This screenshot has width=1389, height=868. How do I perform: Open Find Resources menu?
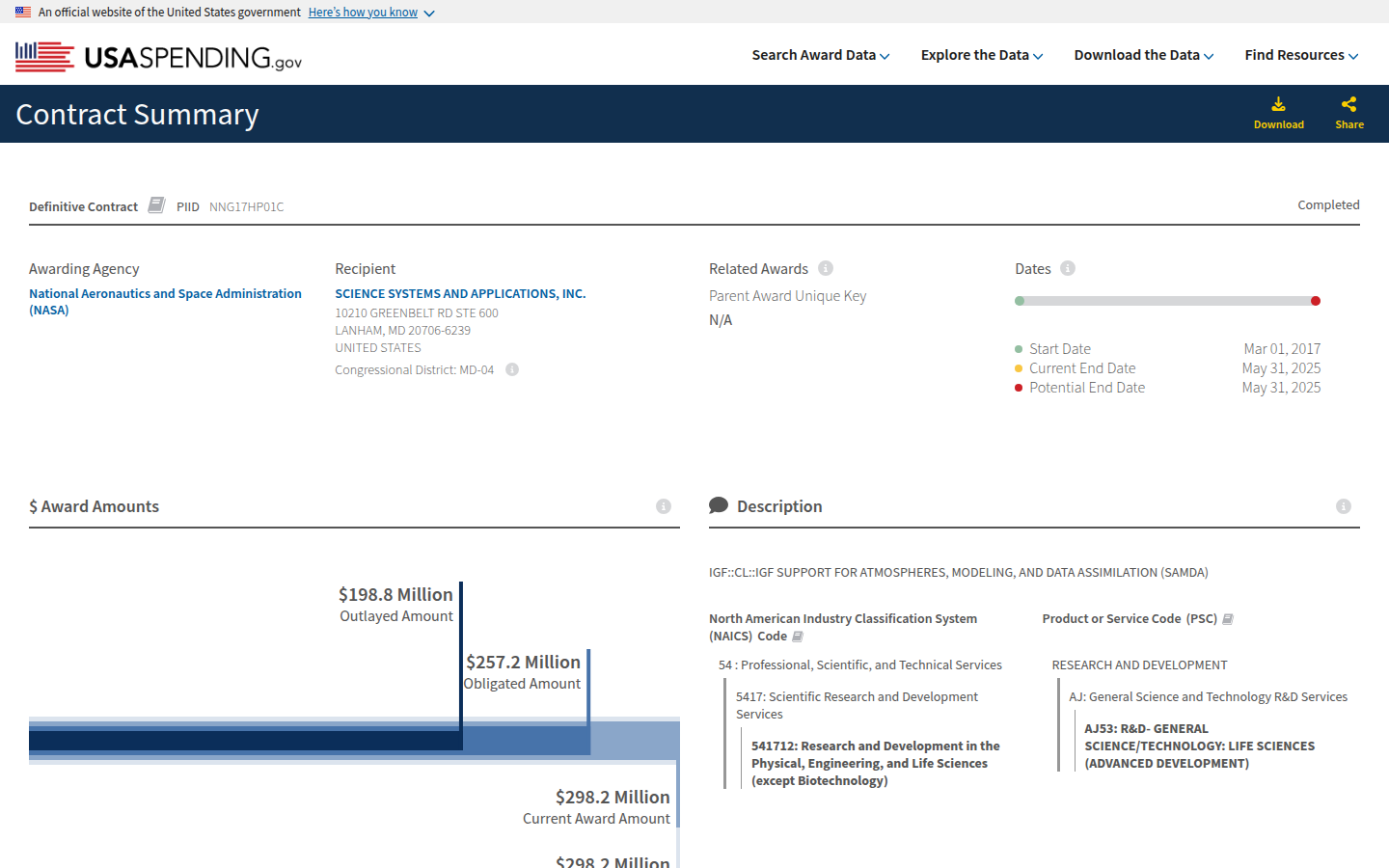pyautogui.click(x=1301, y=55)
